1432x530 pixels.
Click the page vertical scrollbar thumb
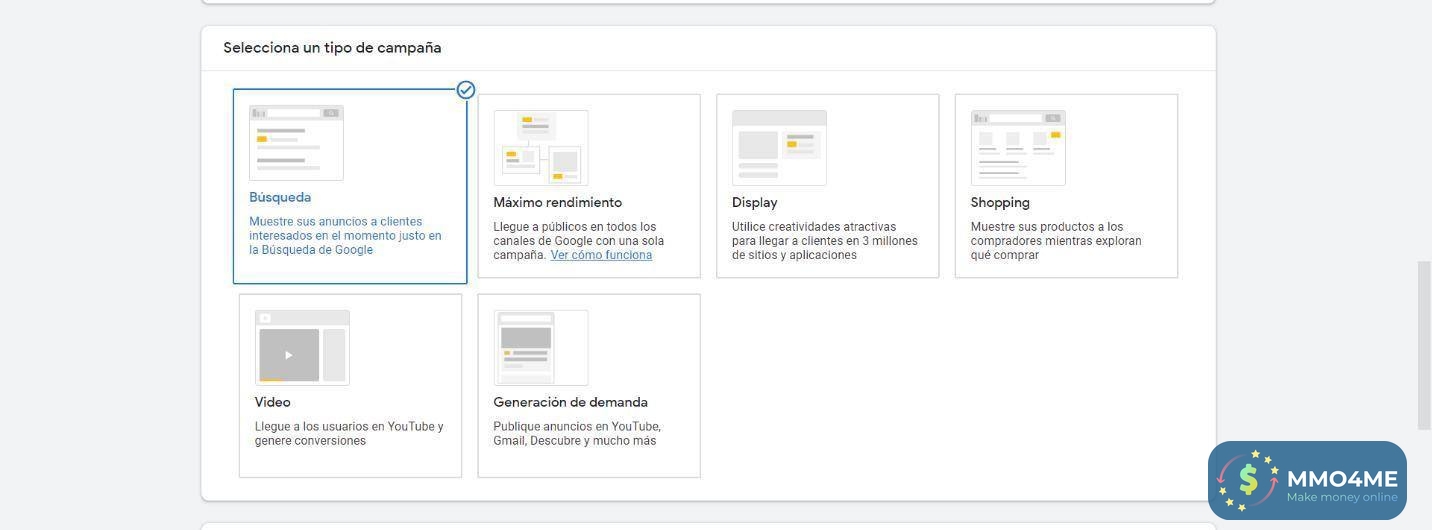[1425, 346]
